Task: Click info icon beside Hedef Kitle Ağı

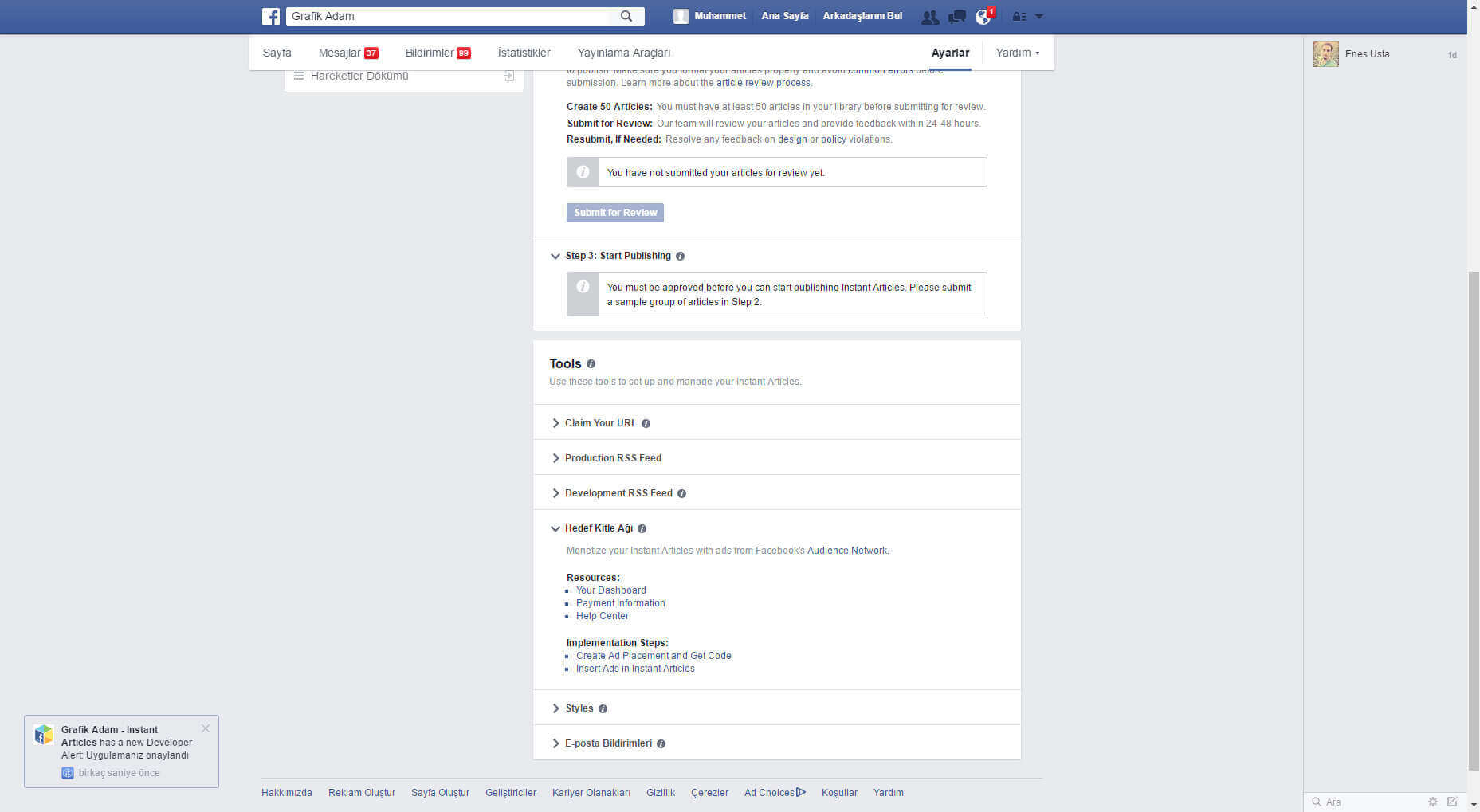Action: pos(642,529)
